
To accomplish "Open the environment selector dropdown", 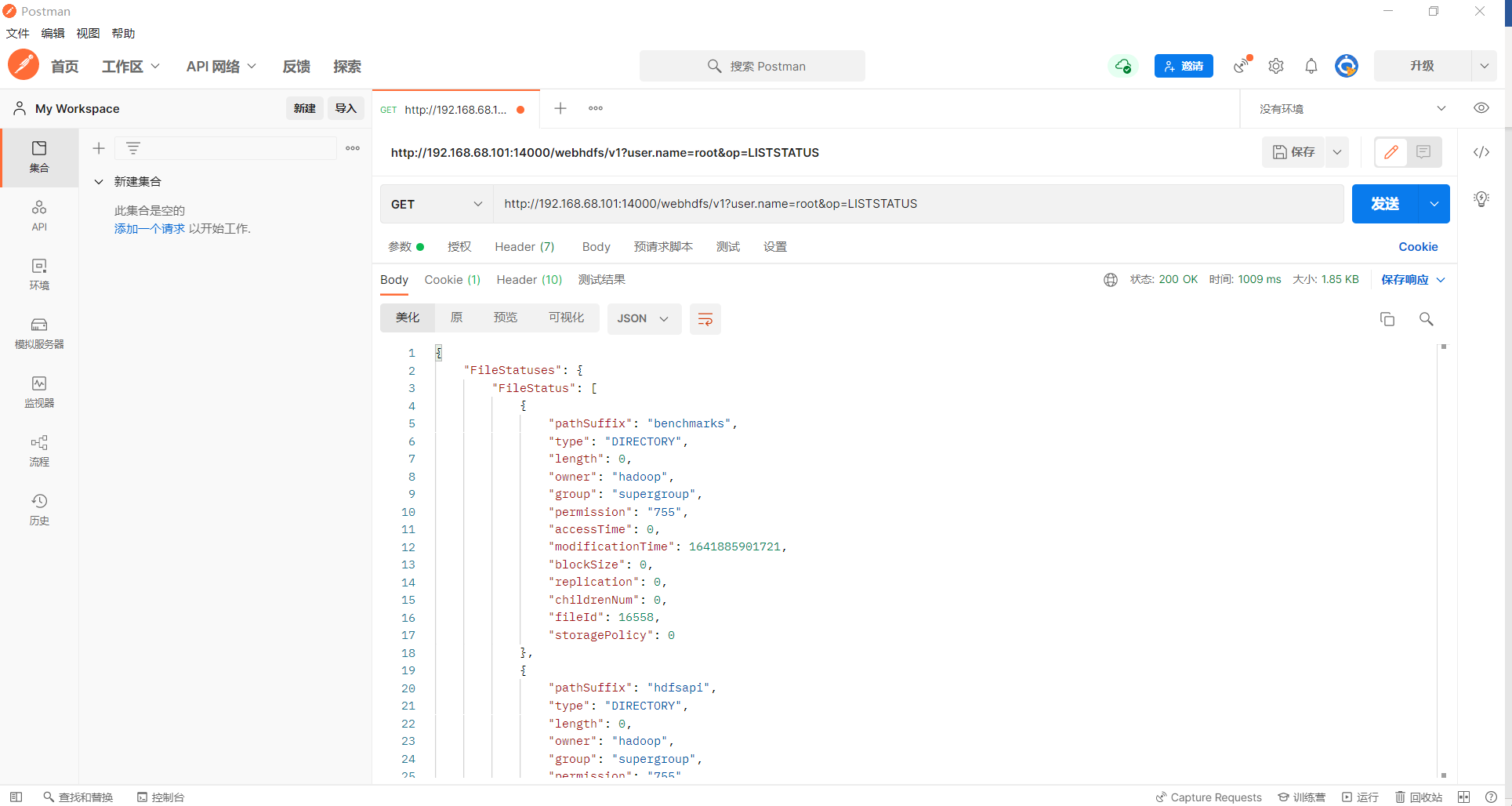I will point(1347,108).
